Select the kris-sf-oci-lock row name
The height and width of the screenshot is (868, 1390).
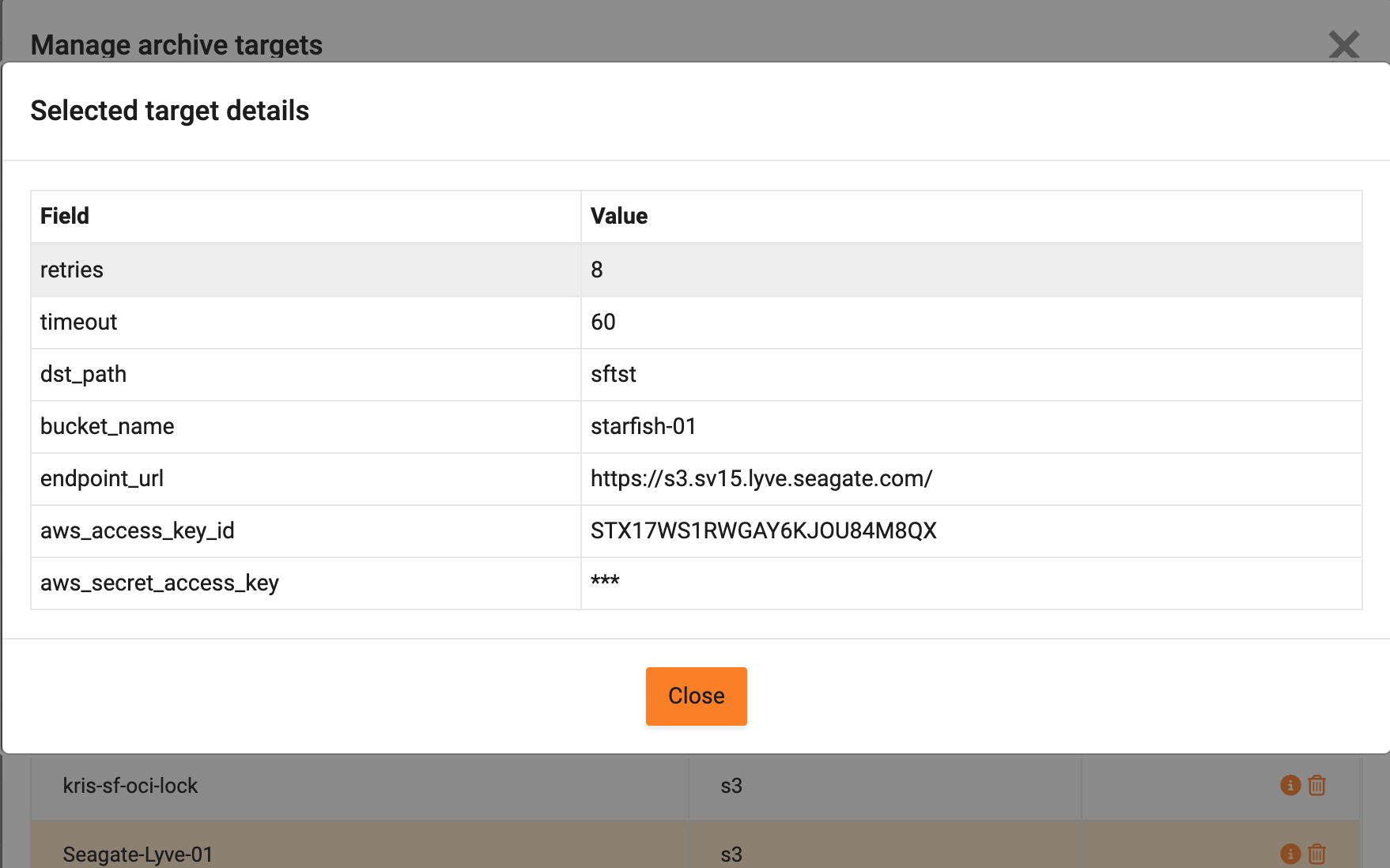[x=130, y=786]
